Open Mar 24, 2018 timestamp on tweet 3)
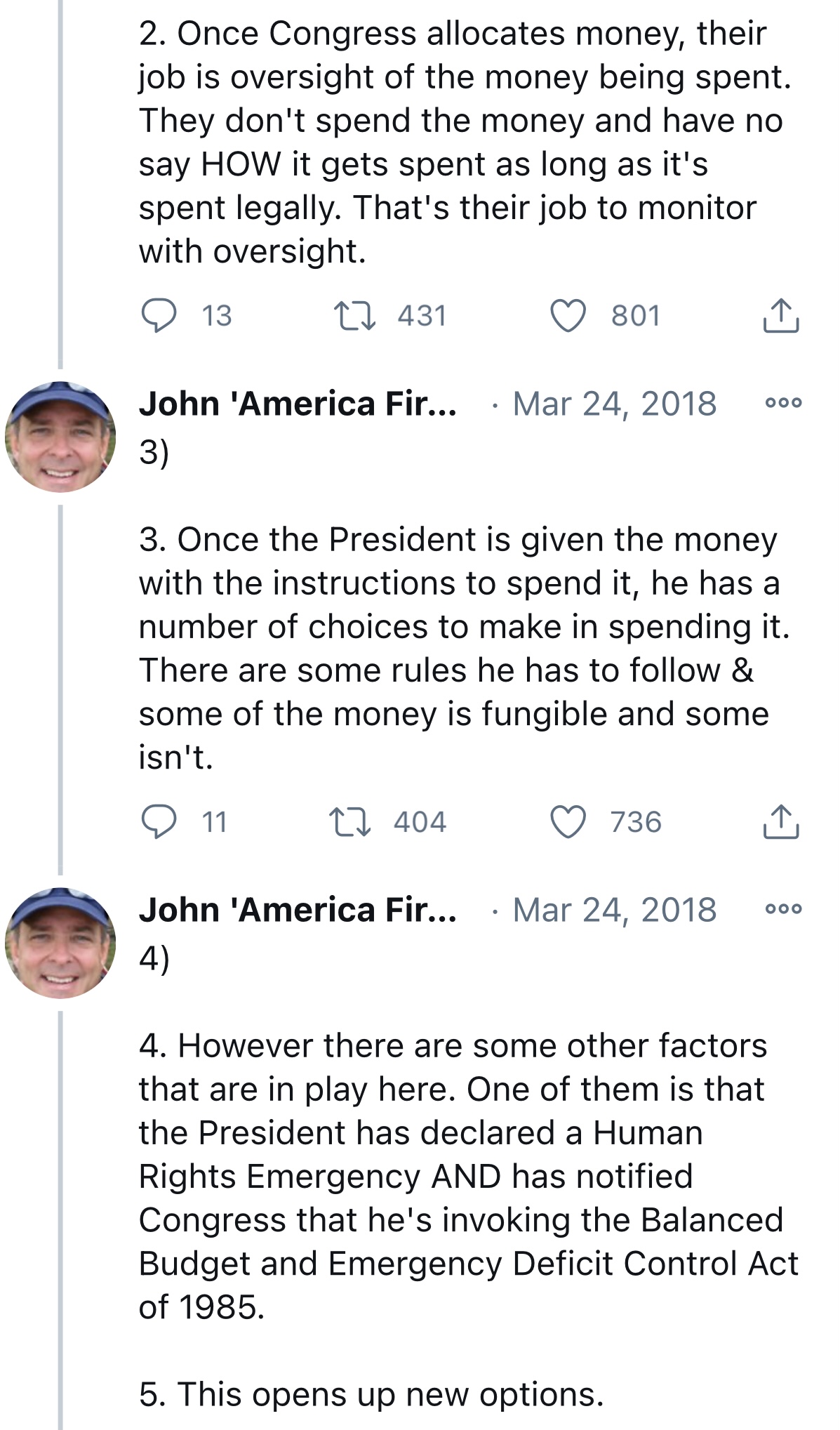The image size is (840, 1430). click(x=615, y=404)
